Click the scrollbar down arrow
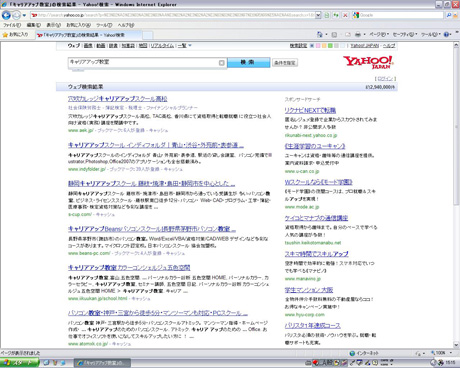This screenshot has height=368, width=460. point(456,345)
